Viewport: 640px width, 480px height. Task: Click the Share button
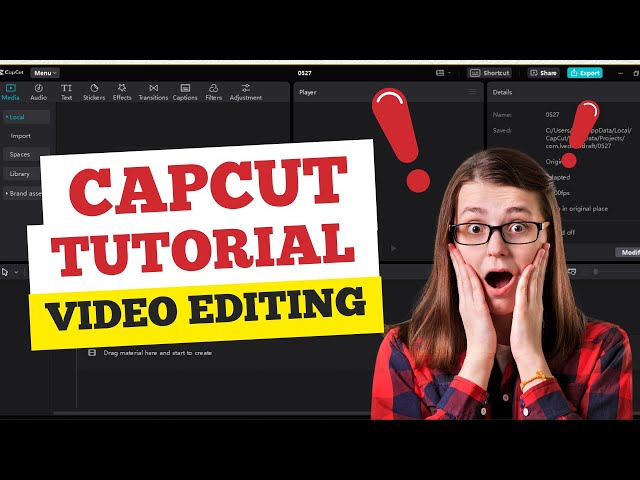(x=544, y=73)
